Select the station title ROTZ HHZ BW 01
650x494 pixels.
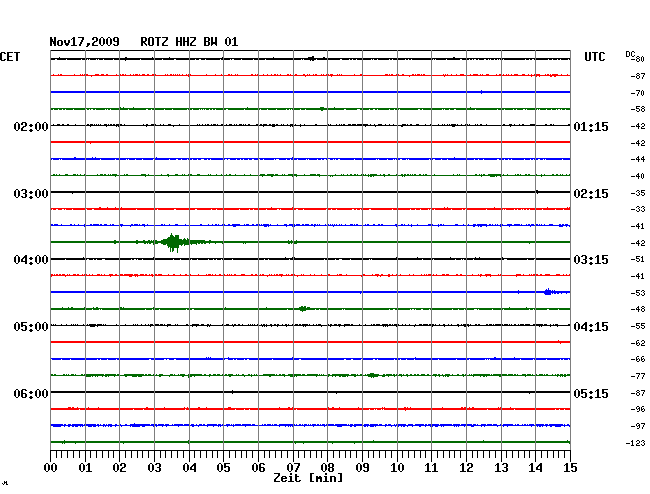pyautogui.click(x=189, y=42)
